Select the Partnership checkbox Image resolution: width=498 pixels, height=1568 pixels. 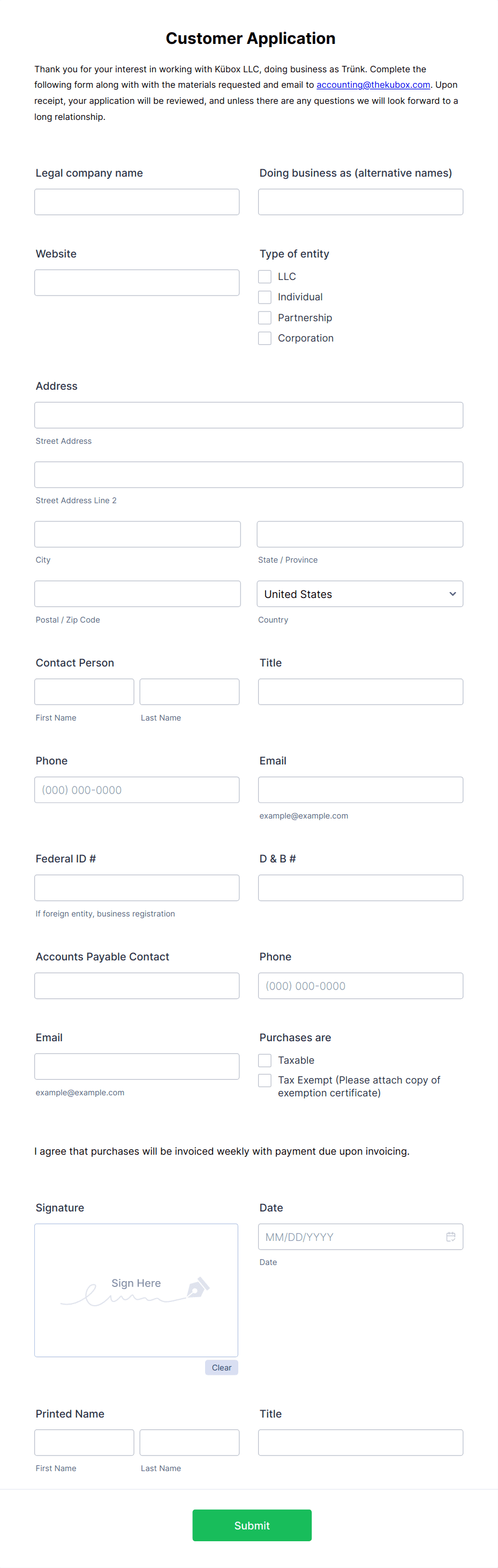265,318
